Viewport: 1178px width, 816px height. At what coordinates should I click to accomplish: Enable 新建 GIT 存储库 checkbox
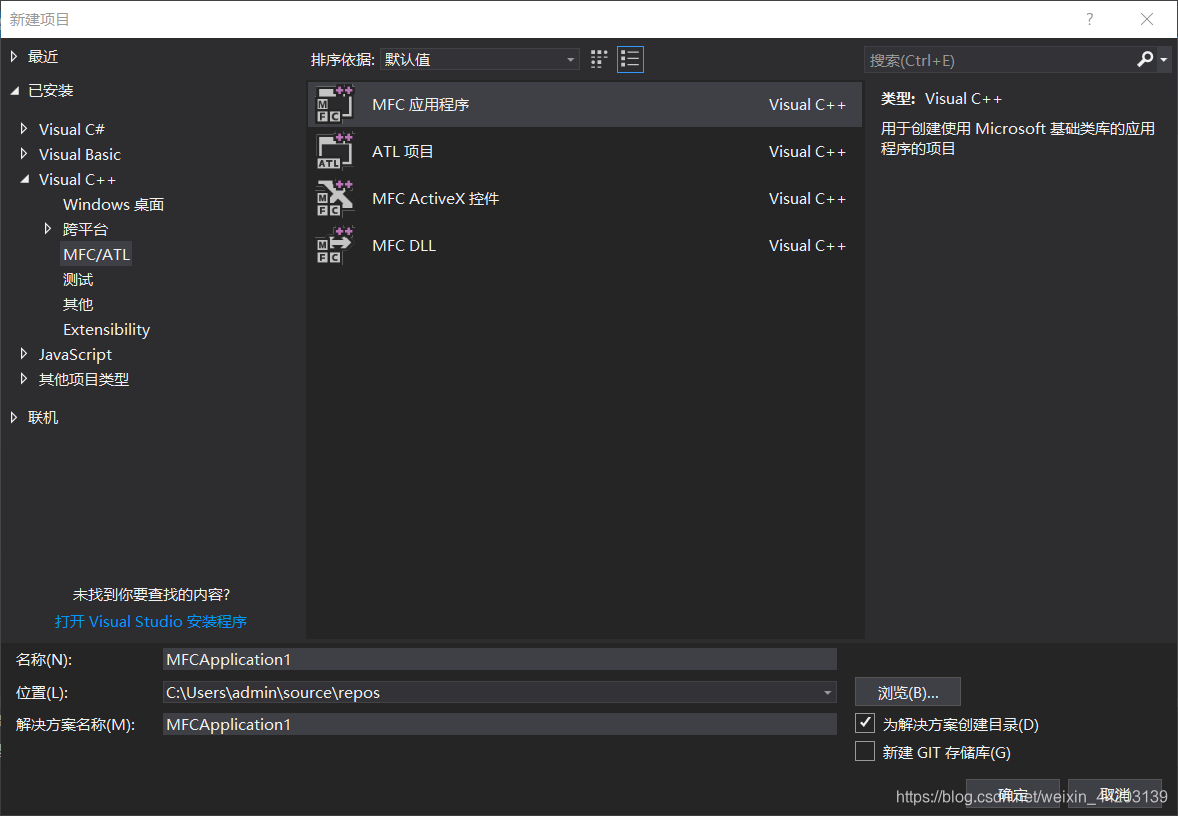(x=865, y=751)
